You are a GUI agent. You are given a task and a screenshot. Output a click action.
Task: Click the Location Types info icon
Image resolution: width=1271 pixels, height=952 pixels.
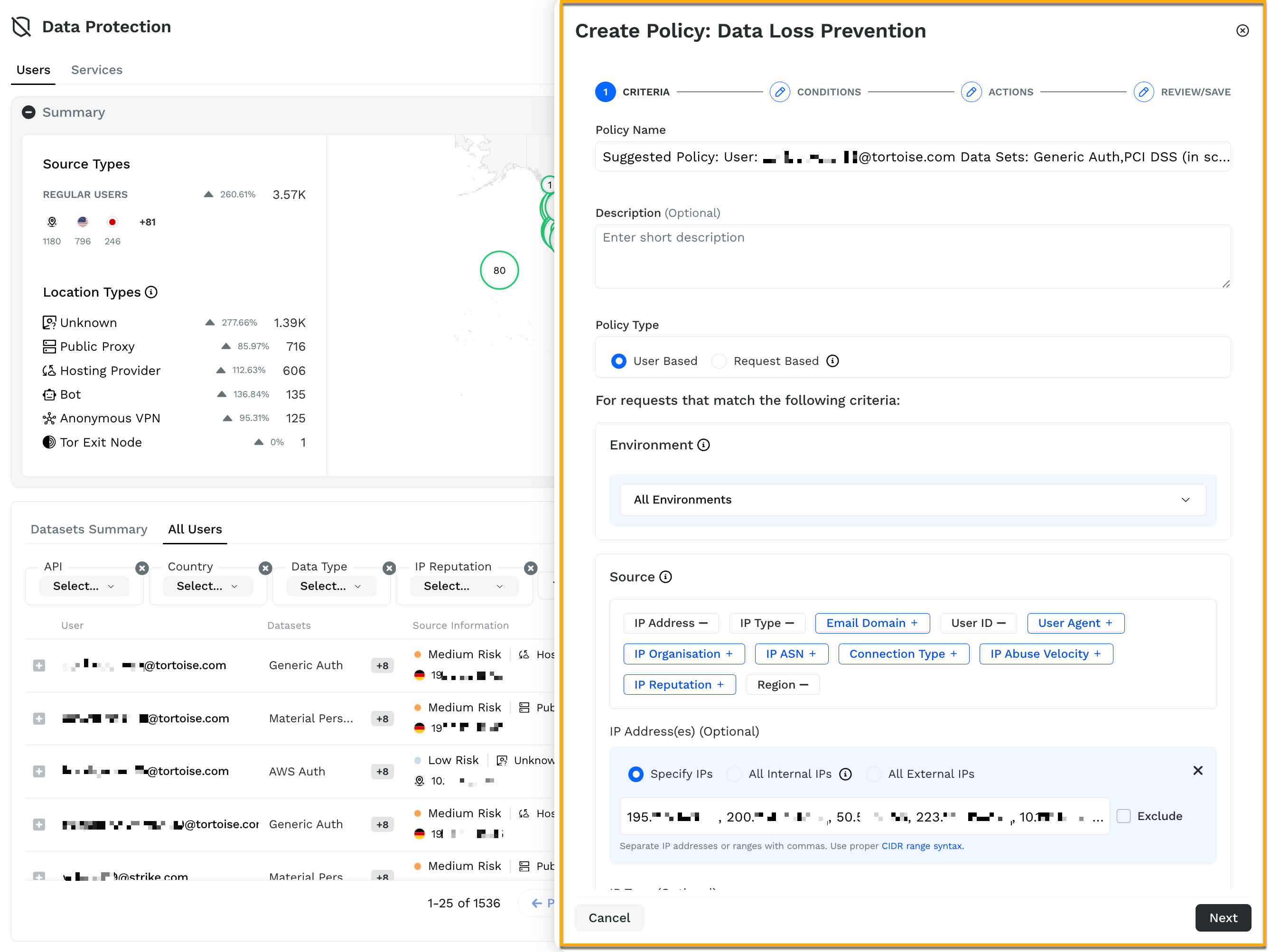click(151, 292)
